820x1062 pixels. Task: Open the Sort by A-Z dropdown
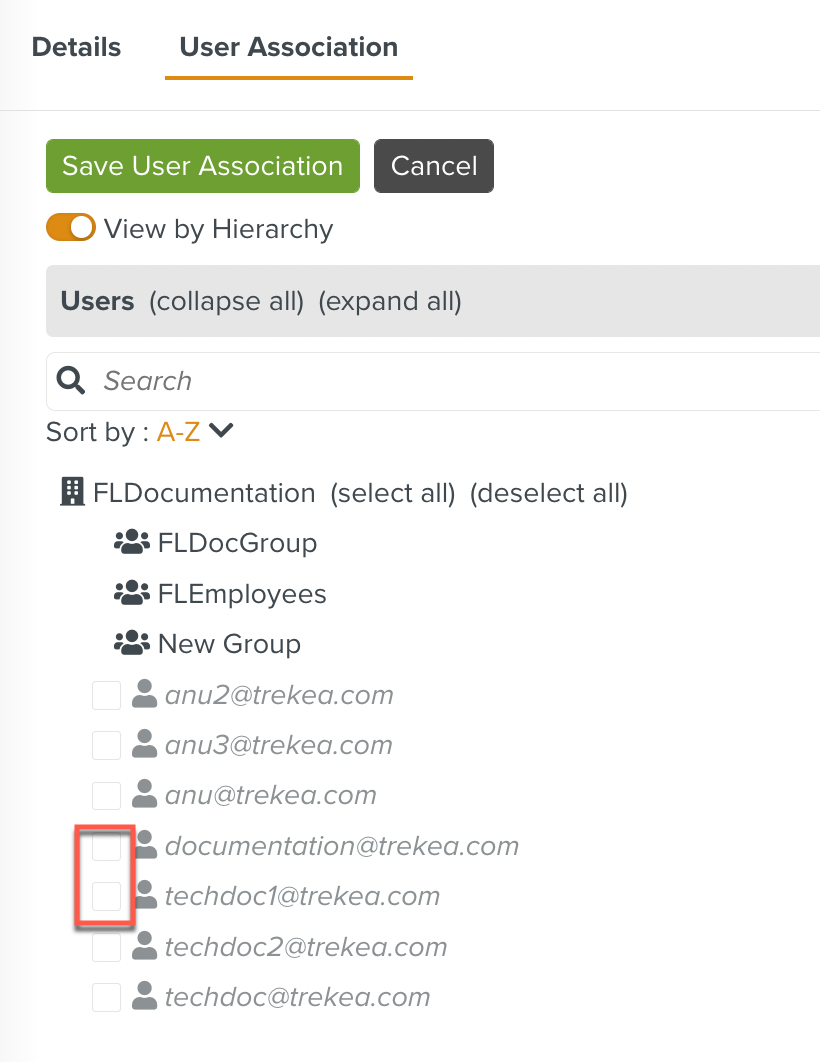(x=195, y=432)
